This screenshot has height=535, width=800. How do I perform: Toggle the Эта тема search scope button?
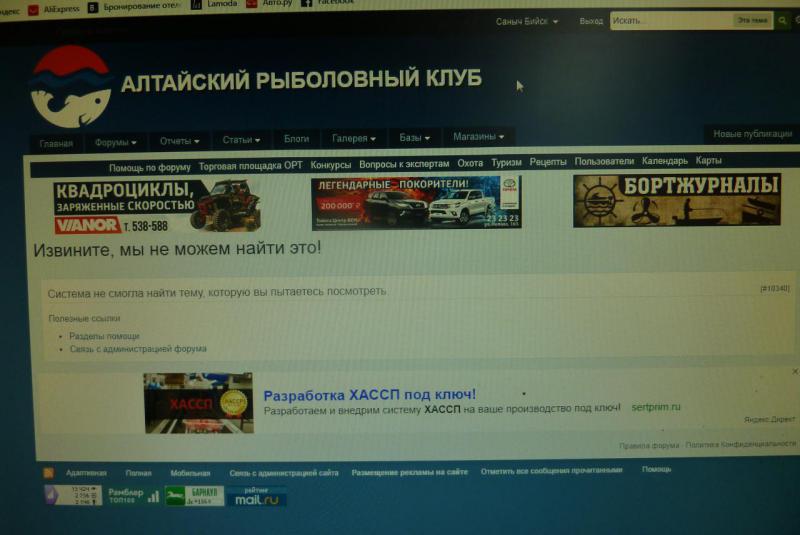[752, 20]
